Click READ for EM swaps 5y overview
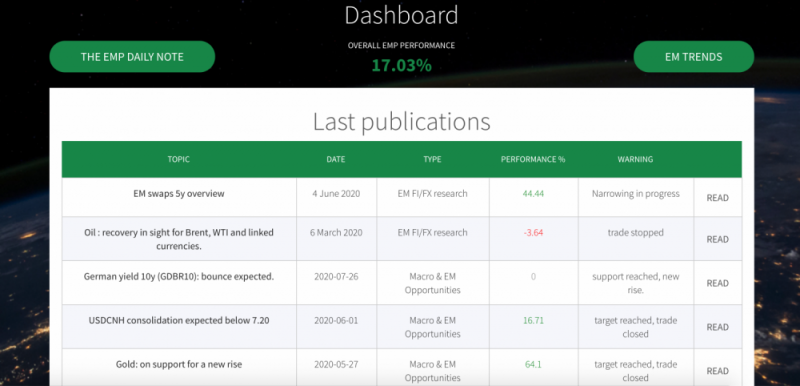The width and height of the screenshot is (800, 386). [x=717, y=198]
